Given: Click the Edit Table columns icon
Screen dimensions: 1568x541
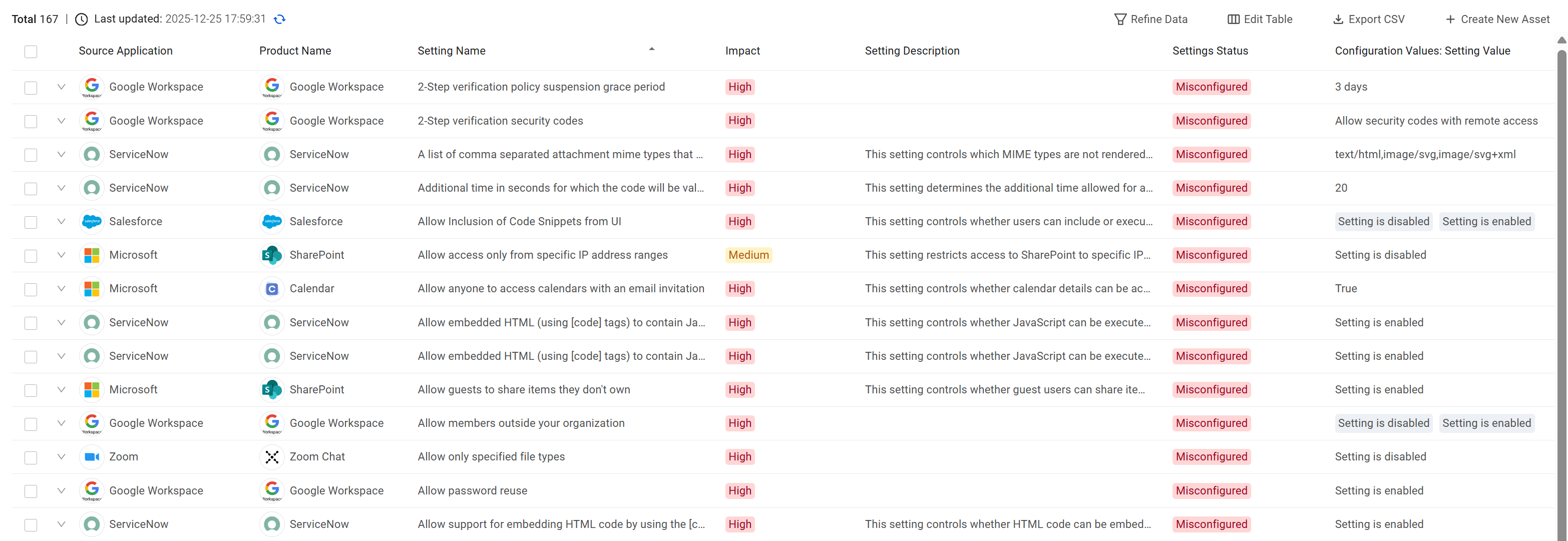Looking at the screenshot, I should pyautogui.click(x=1233, y=19).
